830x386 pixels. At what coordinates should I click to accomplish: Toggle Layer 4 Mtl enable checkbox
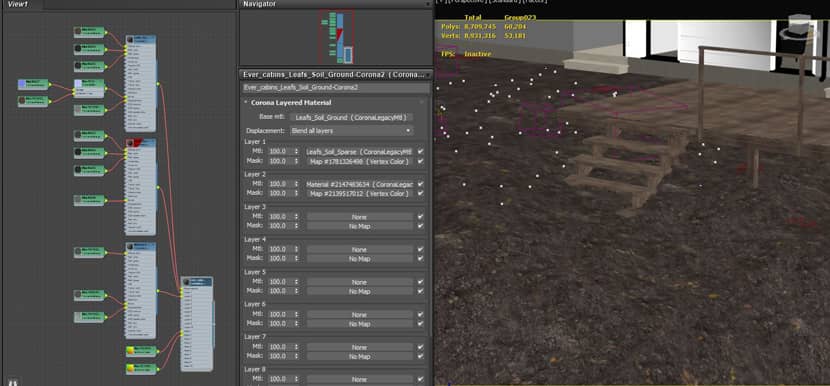(x=420, y=249)
